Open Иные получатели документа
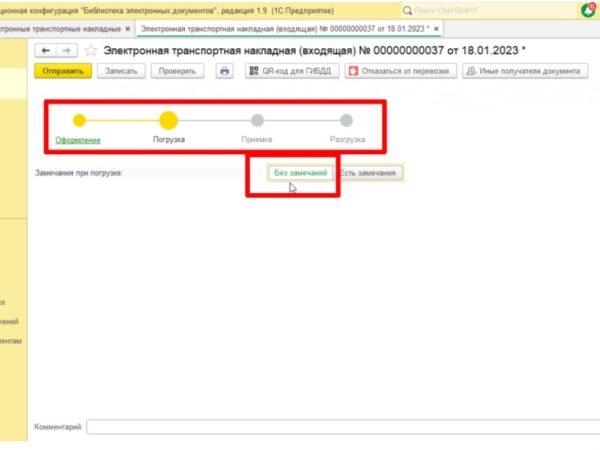 pos(525,71)
